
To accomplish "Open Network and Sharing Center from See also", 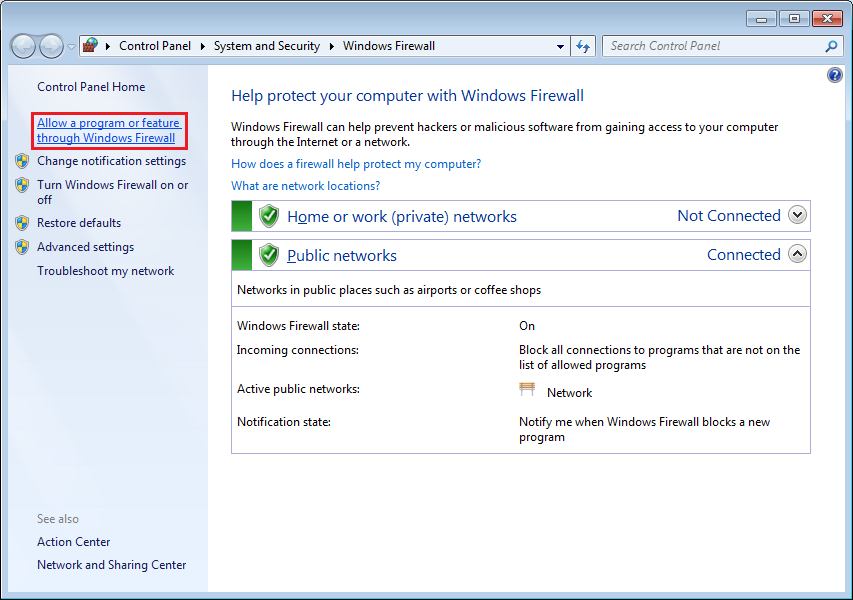I will click(x=111, y=564).
